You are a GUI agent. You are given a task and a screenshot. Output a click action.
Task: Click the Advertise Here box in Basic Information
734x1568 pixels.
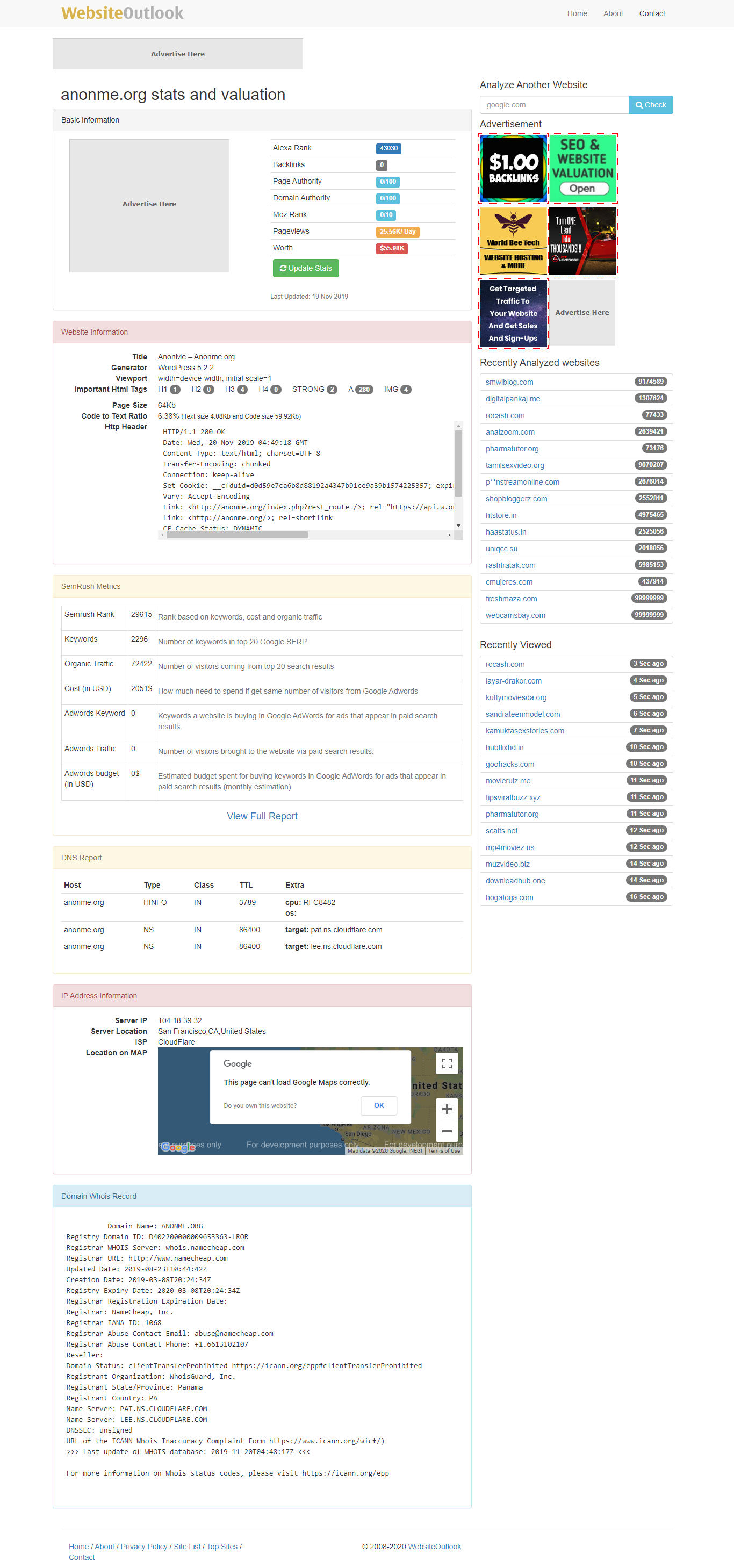point(149,205)
